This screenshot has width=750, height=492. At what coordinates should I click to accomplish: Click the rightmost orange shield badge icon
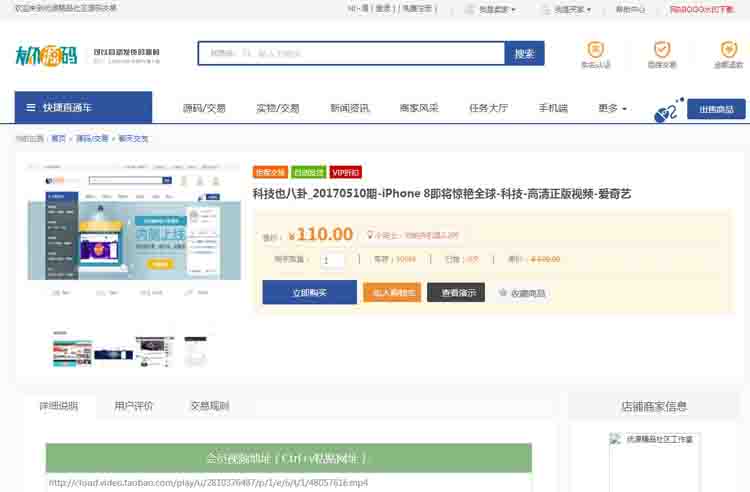[728, 49]
